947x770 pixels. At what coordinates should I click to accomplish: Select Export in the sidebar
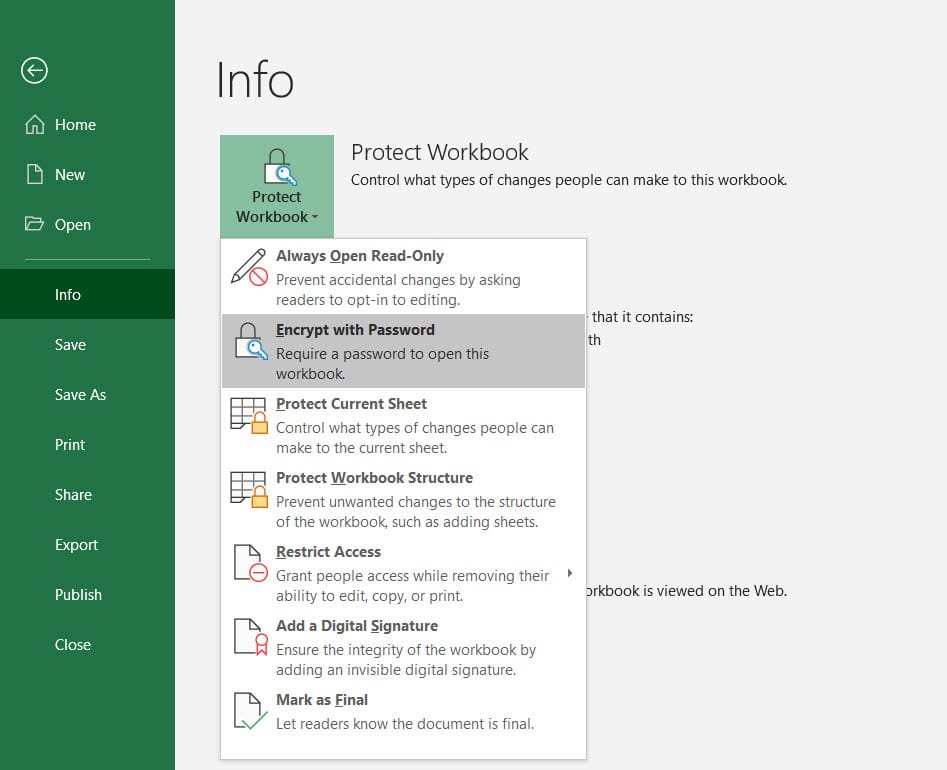click(x=76, y=544)
